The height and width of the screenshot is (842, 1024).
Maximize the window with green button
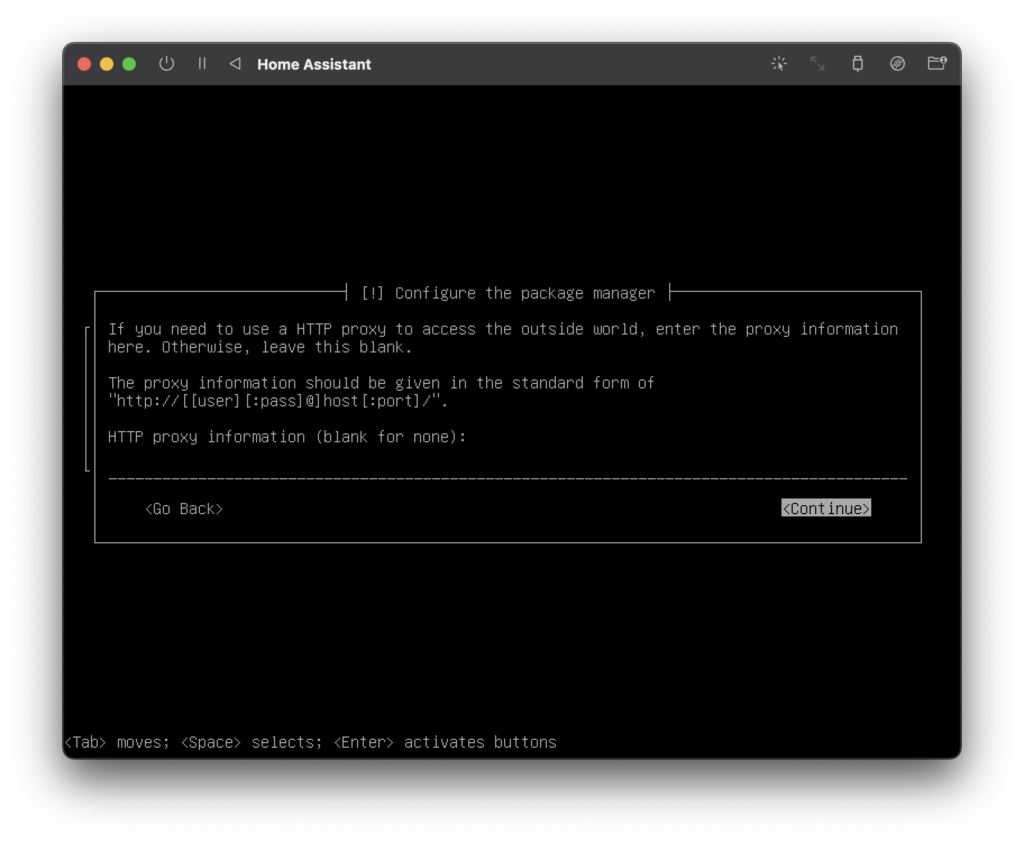129,64
